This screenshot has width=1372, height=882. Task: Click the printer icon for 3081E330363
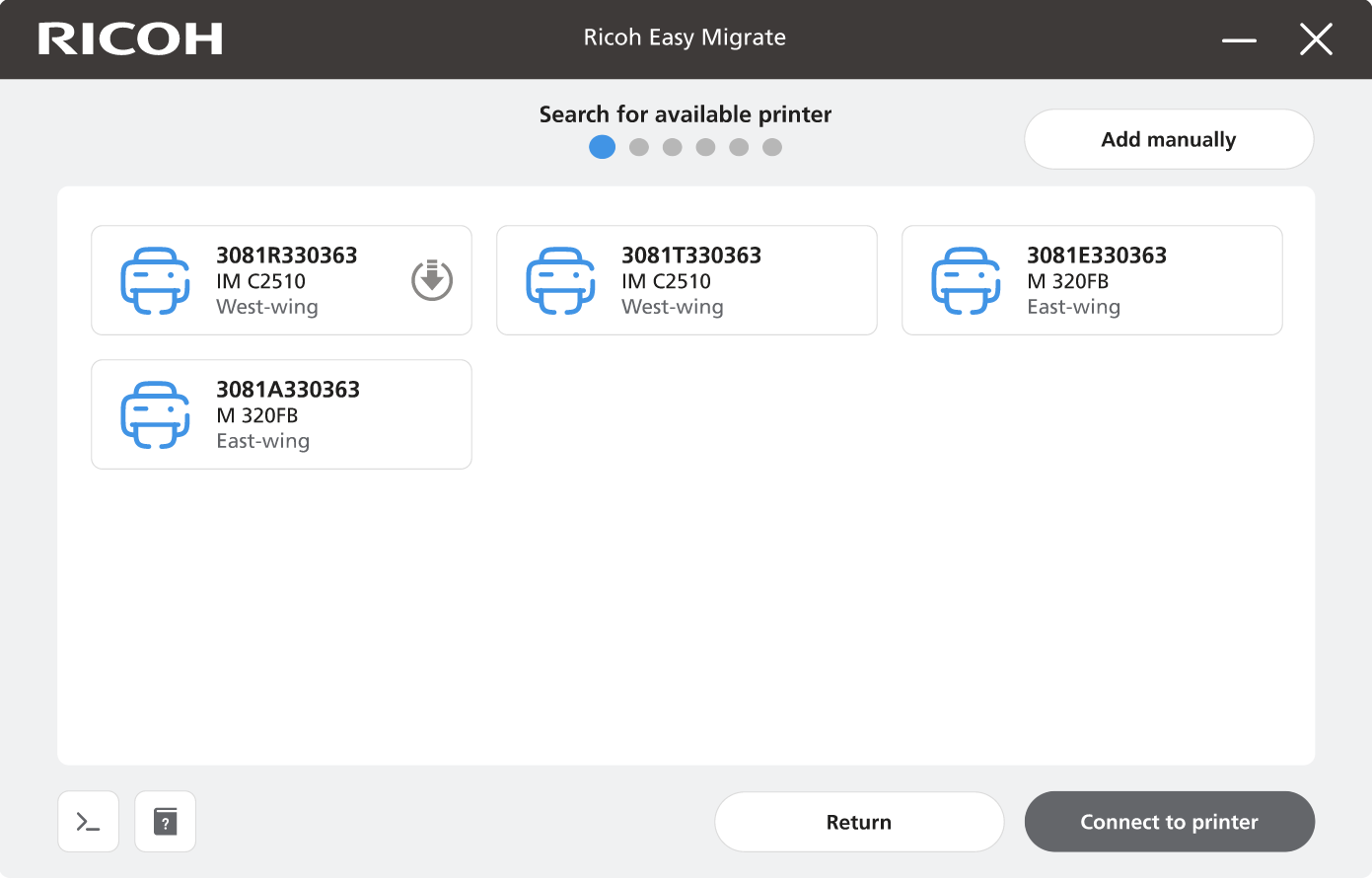pyautogui.click(x=966, y=281)
